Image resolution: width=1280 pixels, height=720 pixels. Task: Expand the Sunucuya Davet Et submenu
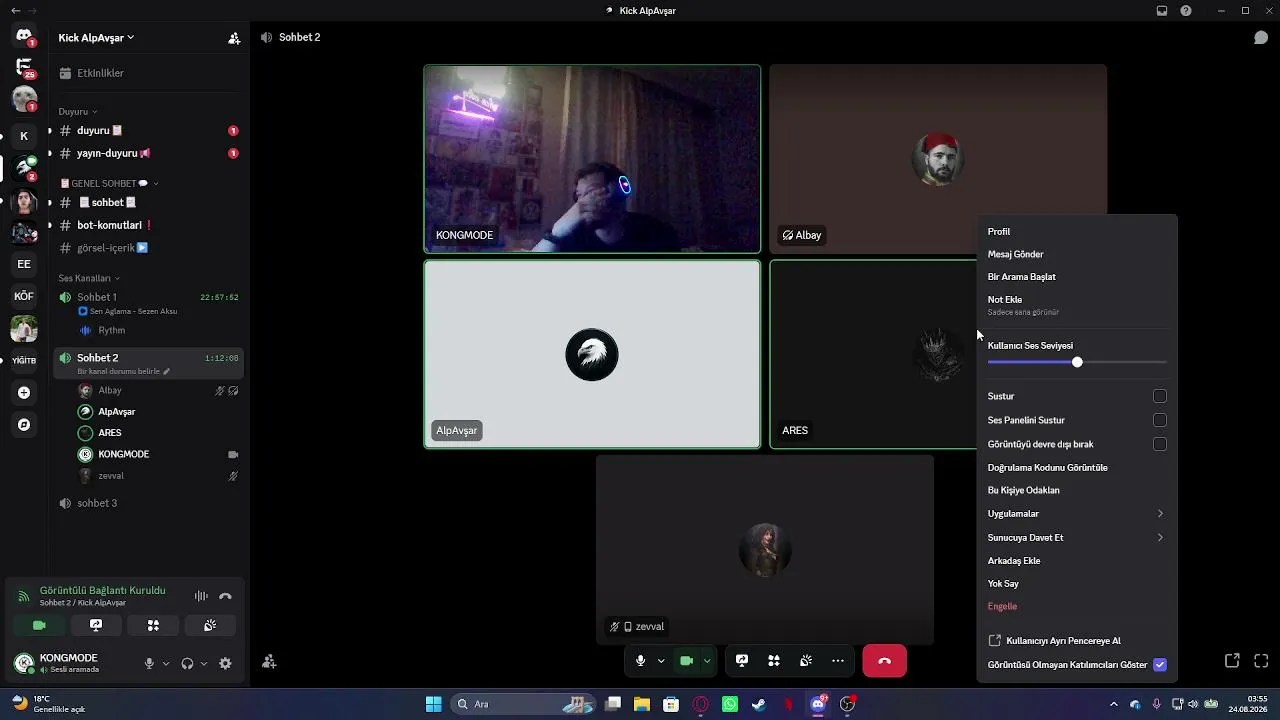tap(1077, 538)
